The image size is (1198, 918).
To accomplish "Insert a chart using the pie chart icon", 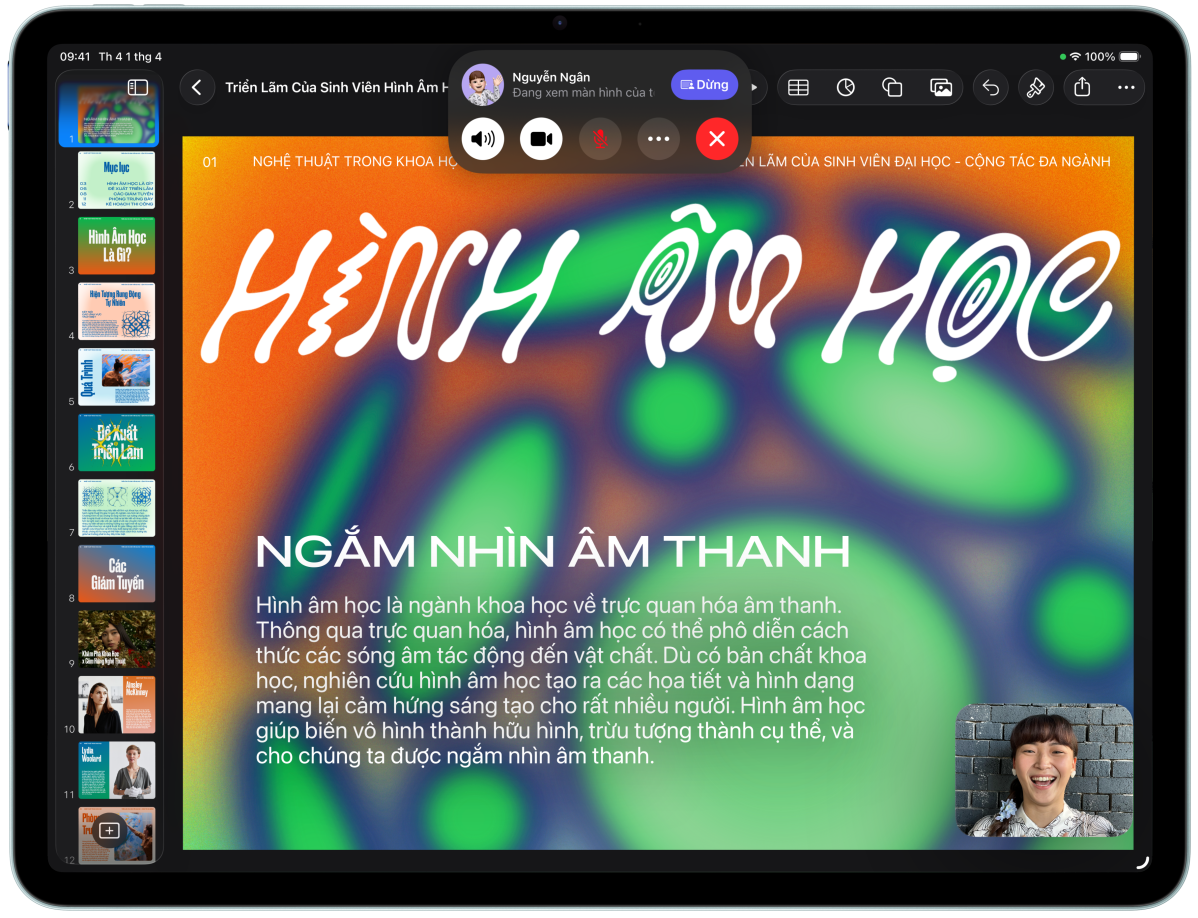I will (846, 88).
